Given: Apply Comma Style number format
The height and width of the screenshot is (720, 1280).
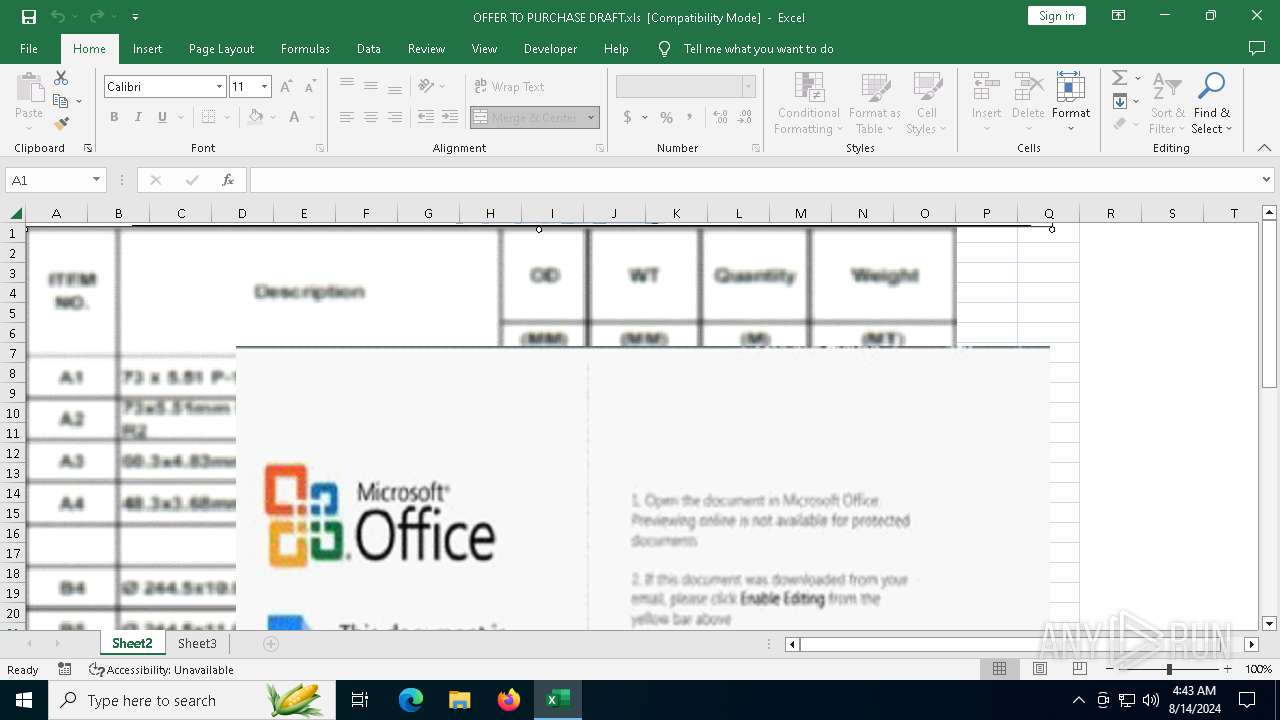Looking at the screenshot, I should point(690,117).
